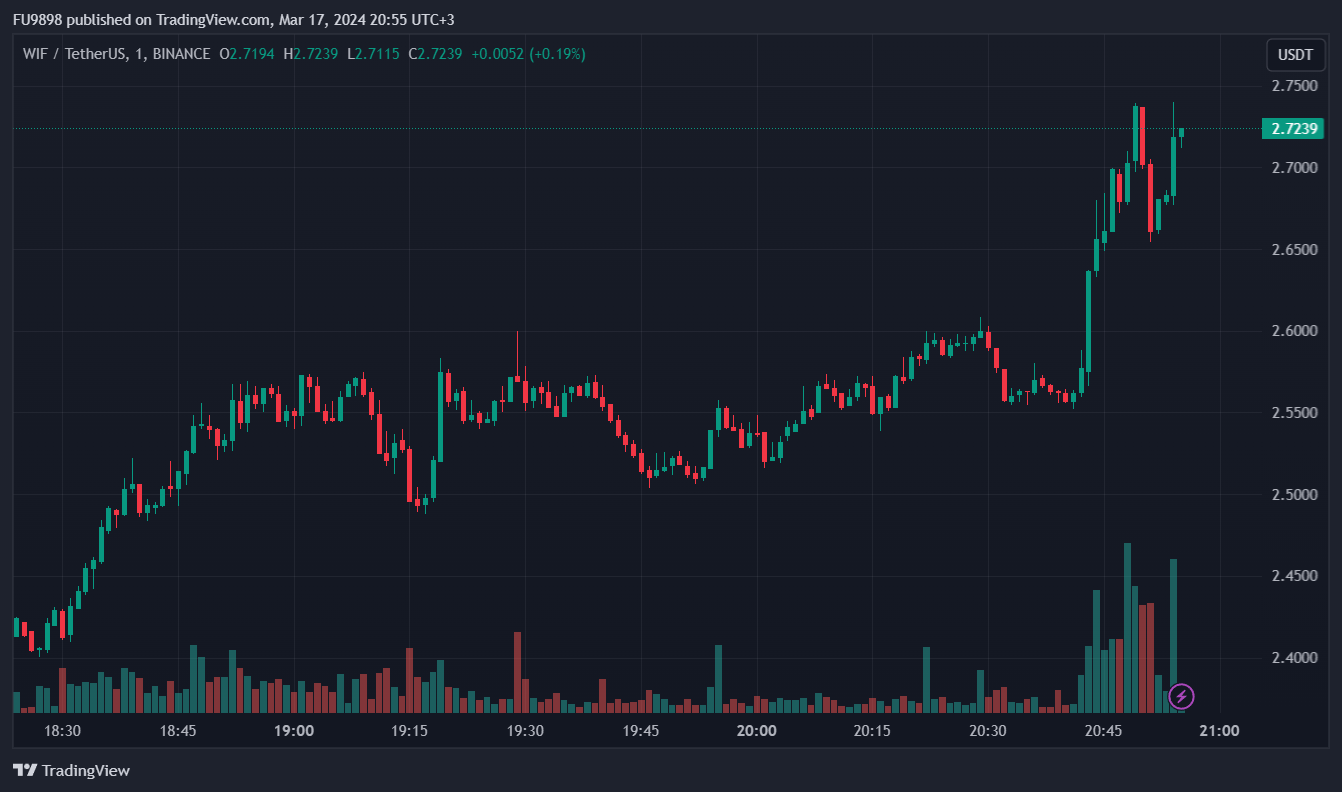The width and height of the screenshot is (1342, 792).
Task: Click the 20:00 time axis label
Action: point(756,731)
